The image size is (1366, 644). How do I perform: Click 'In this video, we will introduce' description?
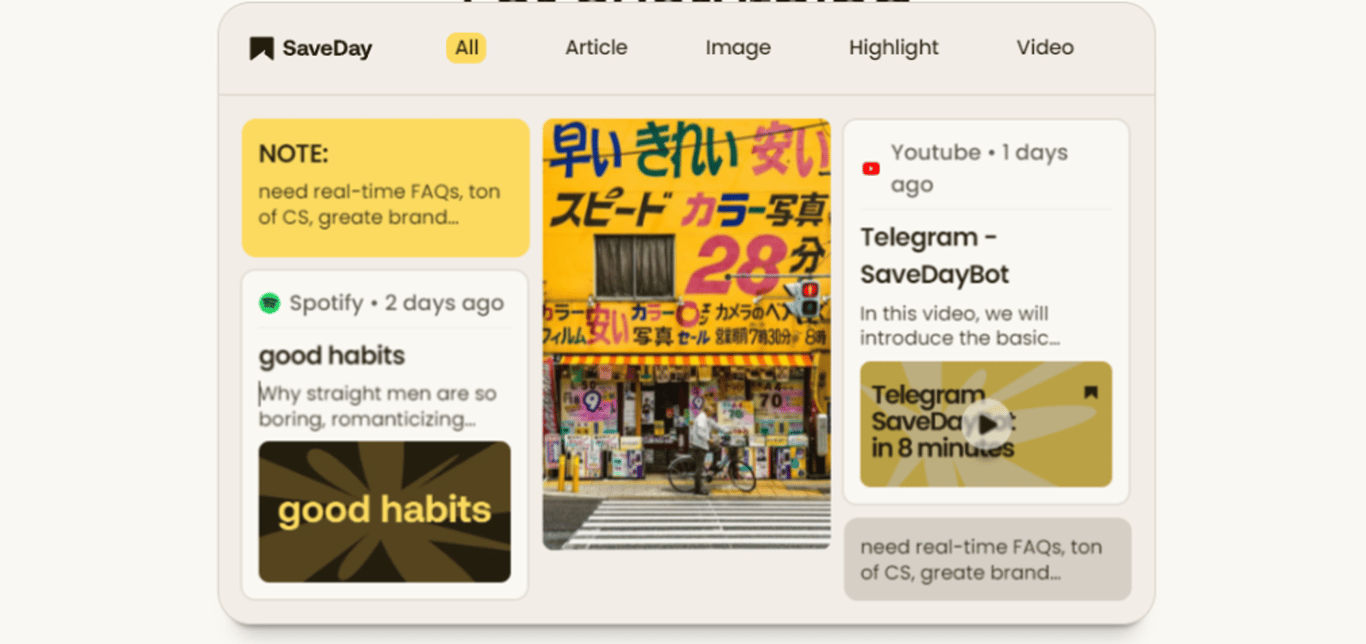click(960, 326)
